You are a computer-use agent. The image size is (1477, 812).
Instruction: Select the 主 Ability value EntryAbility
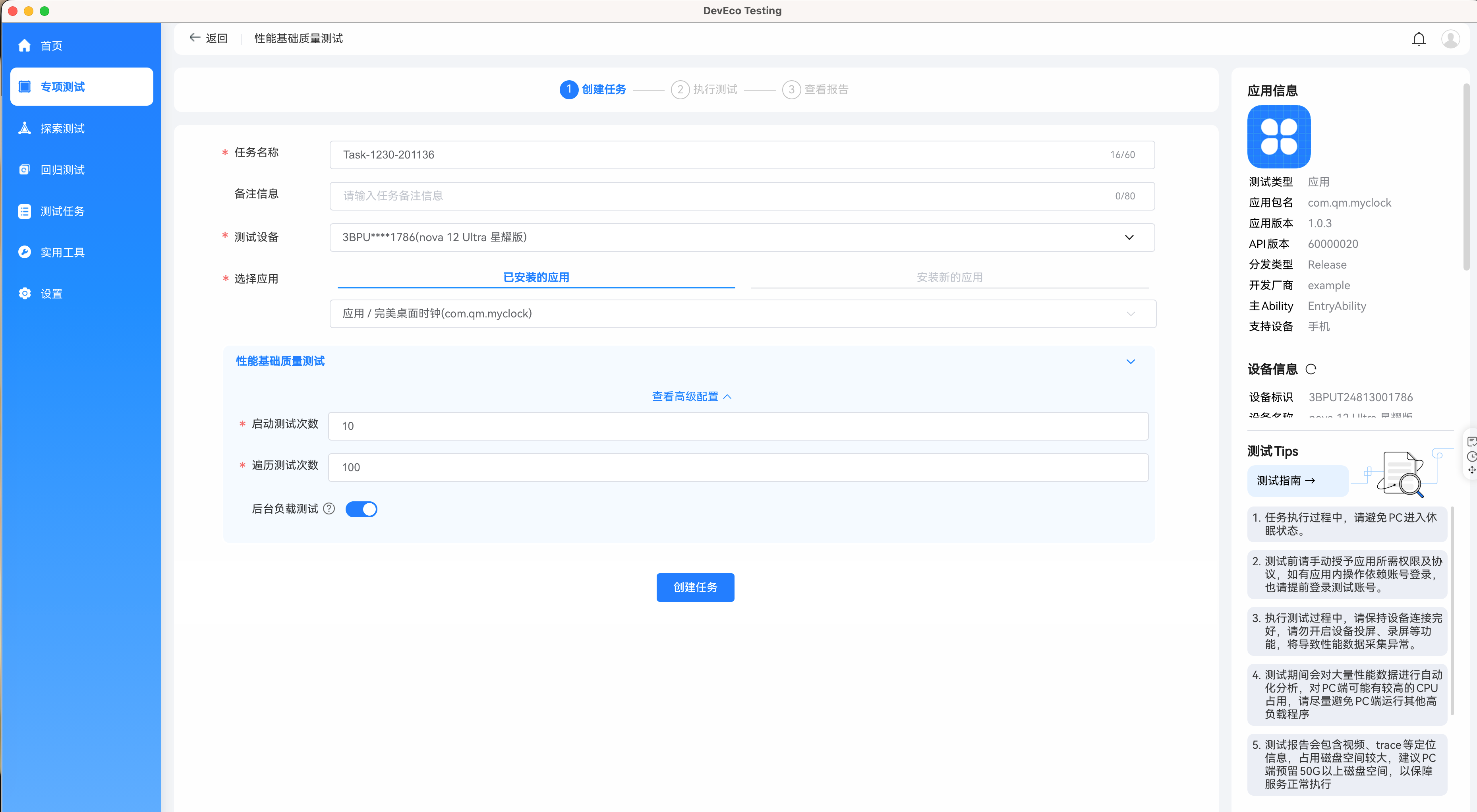point(1336,305)
